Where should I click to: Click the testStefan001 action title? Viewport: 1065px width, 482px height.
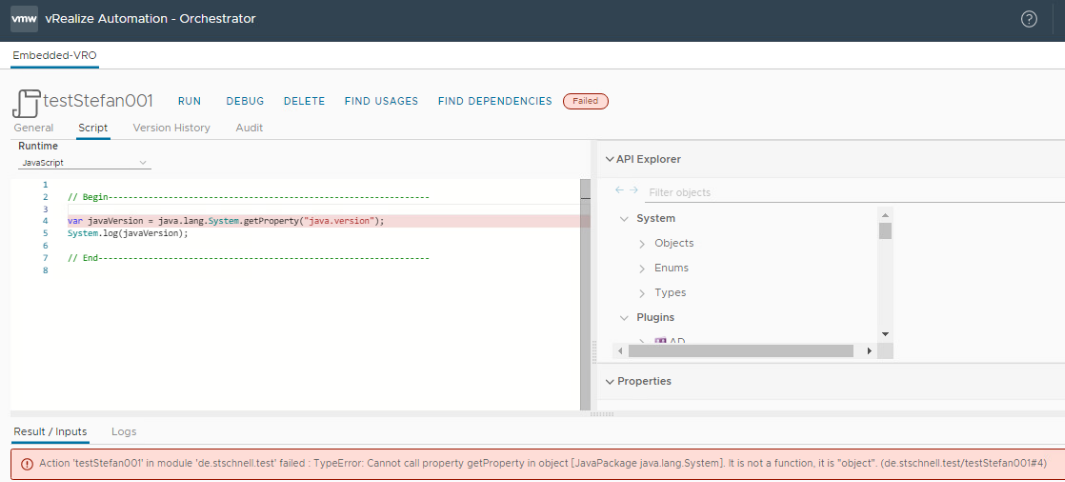(x=98, y=101)
